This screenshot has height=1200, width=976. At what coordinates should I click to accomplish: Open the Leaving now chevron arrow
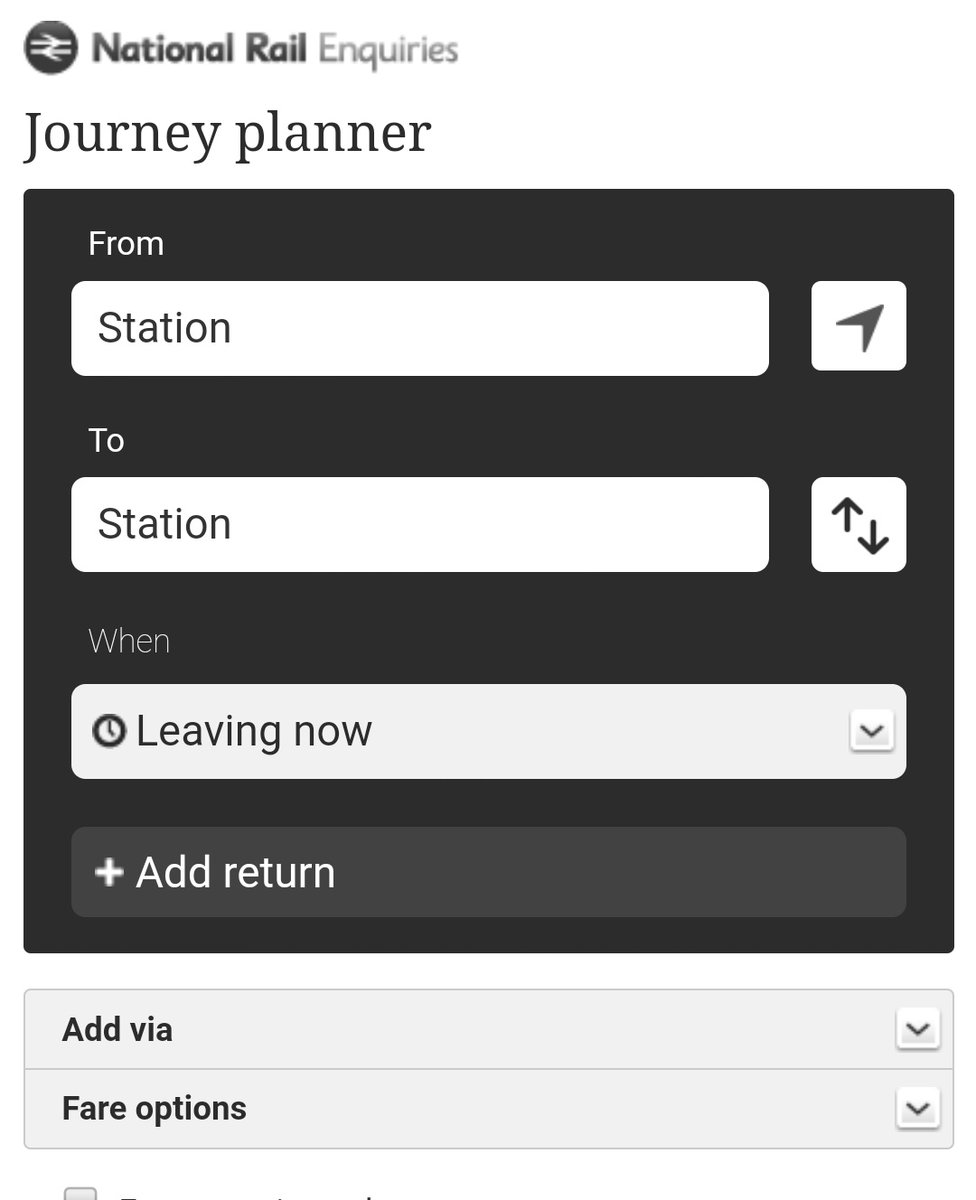pos(871,731)
